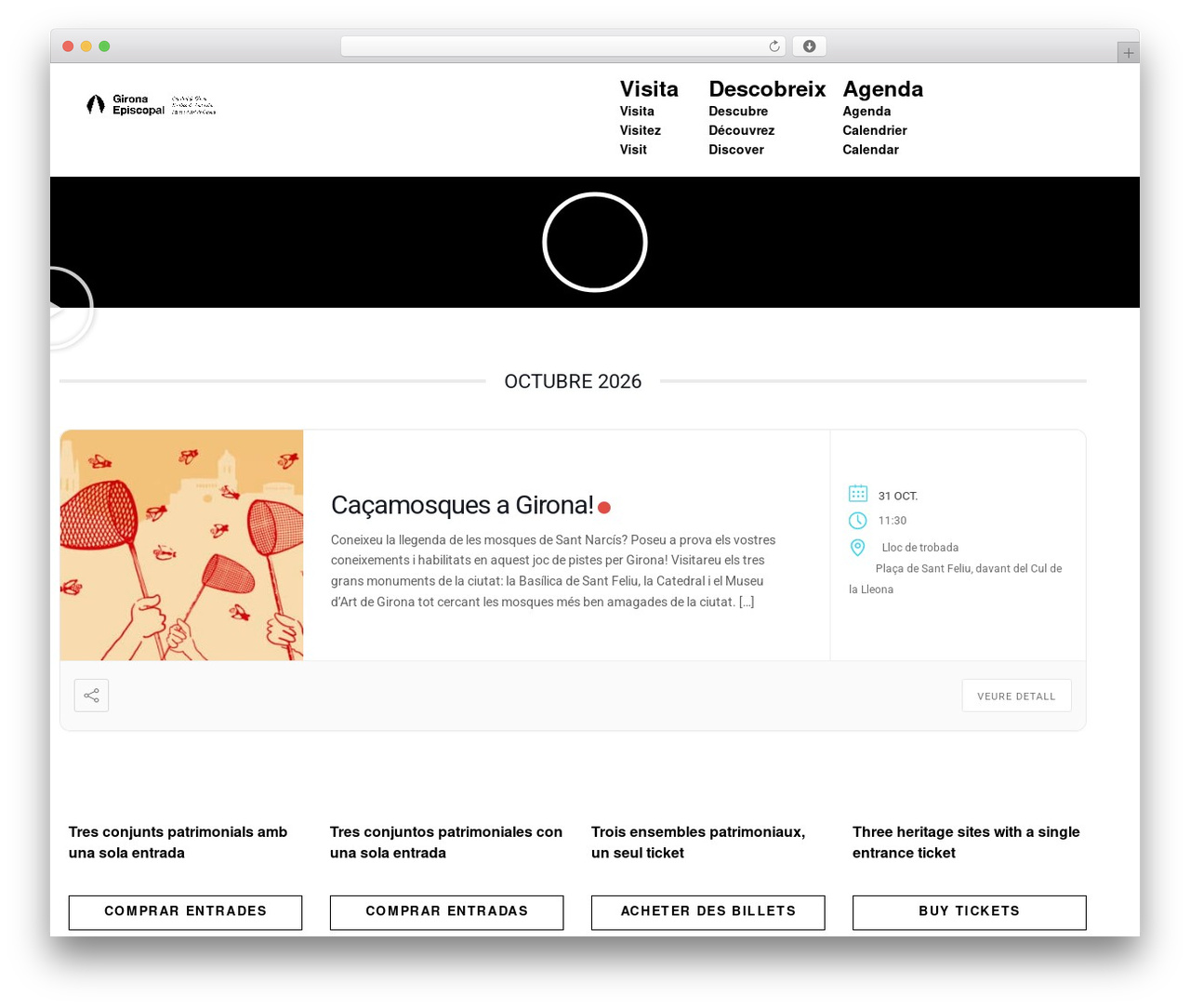Click the Lloc de trobada label
The image size is (1190, 1008).
[920, 548]
